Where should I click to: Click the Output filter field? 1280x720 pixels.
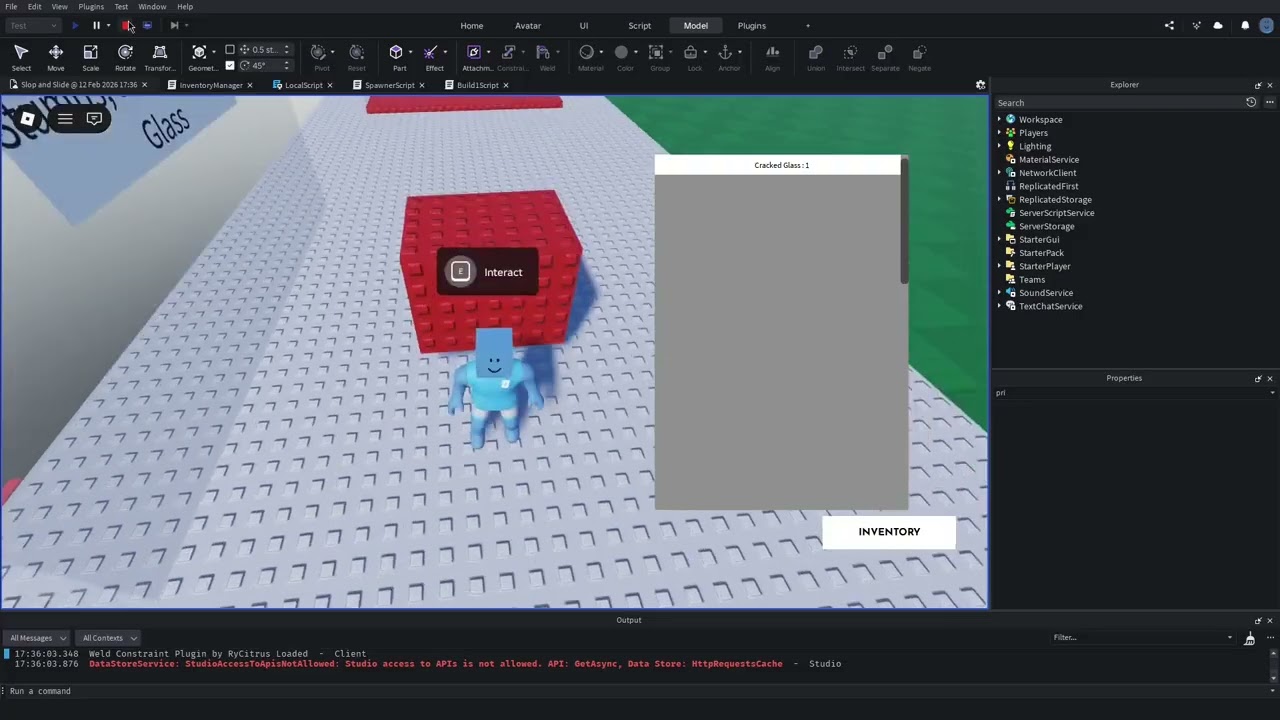coord(1142,637)
